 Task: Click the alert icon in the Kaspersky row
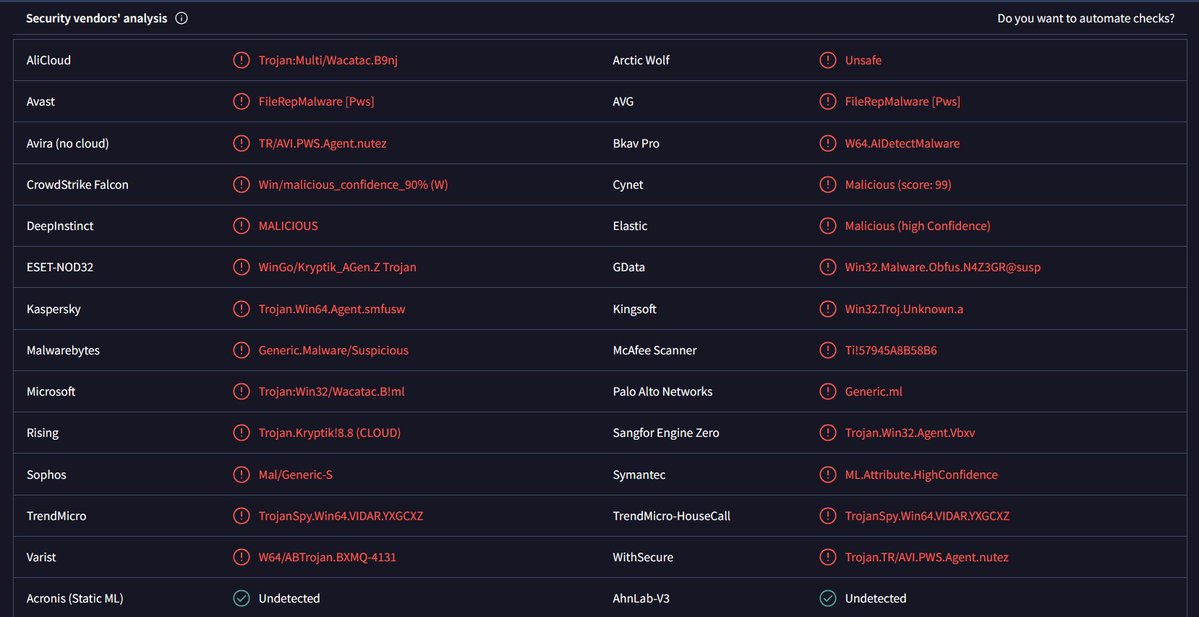coord(241,309)
